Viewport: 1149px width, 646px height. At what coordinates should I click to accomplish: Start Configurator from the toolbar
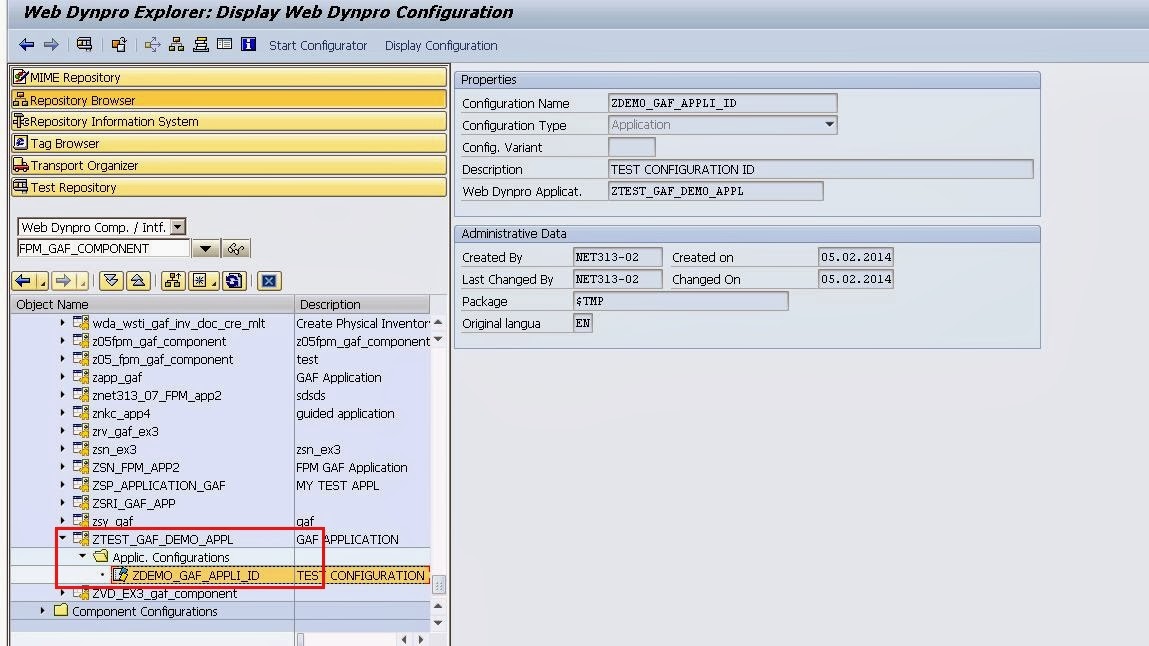318,45
